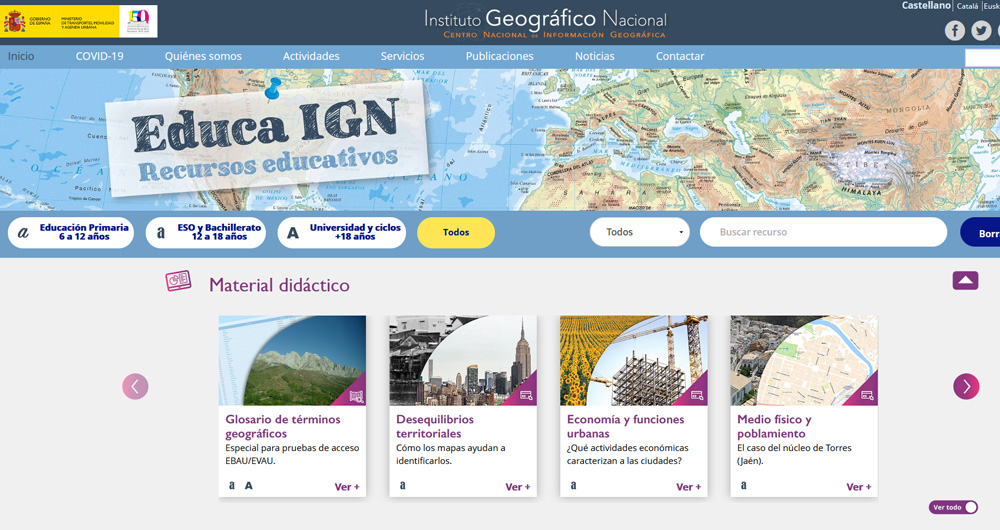Click the level 'a' icon on Medio físico card
Screen dimensions: 1000x530
point(744,485)
